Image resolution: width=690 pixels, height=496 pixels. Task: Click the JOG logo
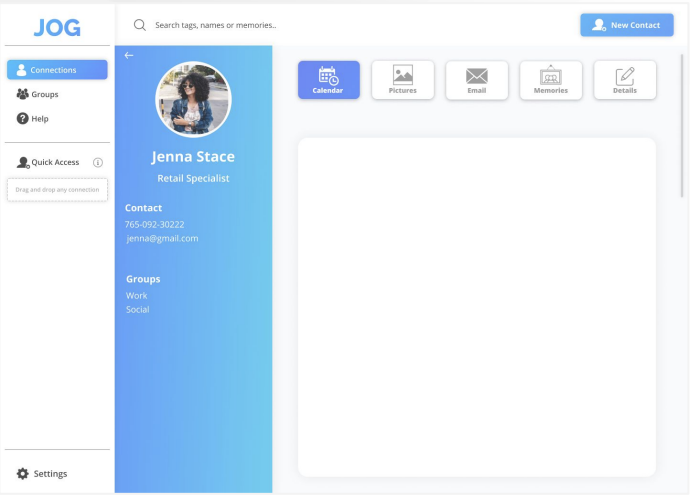coord(57,27)
